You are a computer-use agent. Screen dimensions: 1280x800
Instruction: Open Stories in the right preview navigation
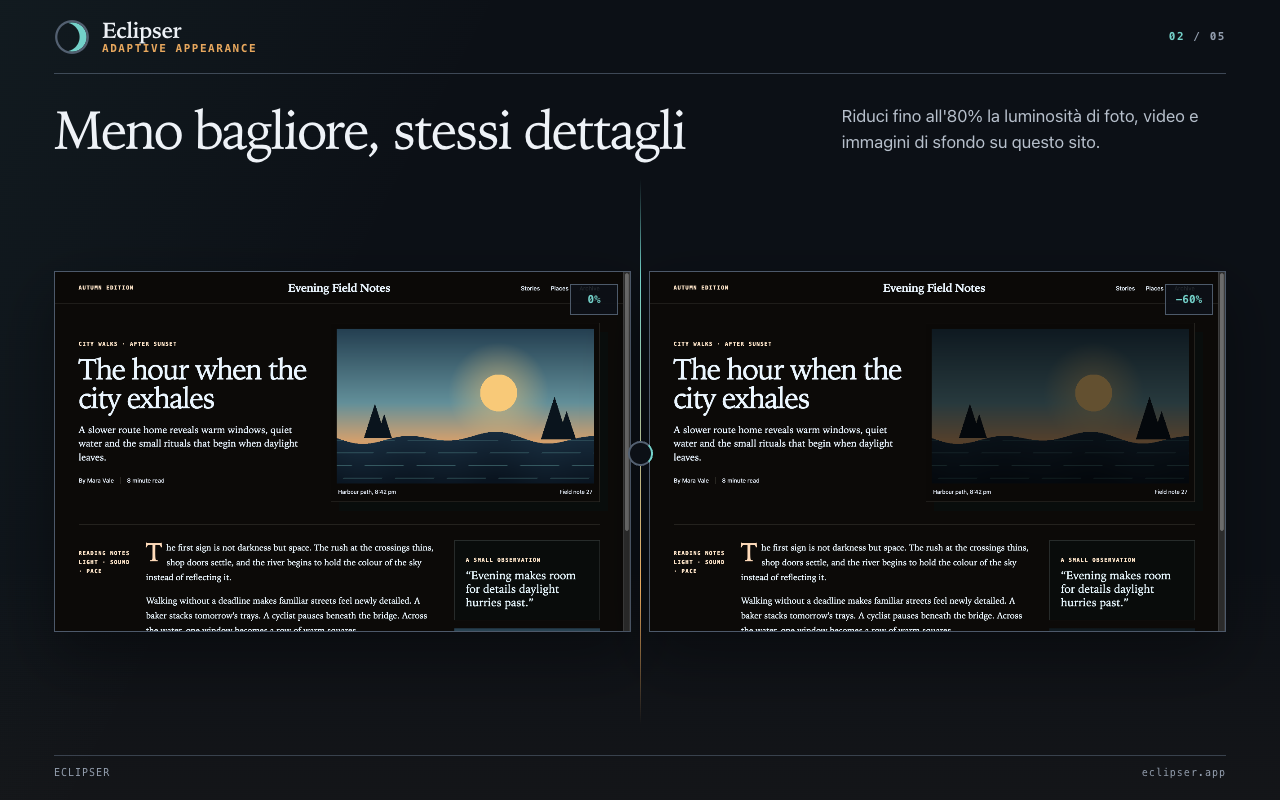click(1125, 288)
